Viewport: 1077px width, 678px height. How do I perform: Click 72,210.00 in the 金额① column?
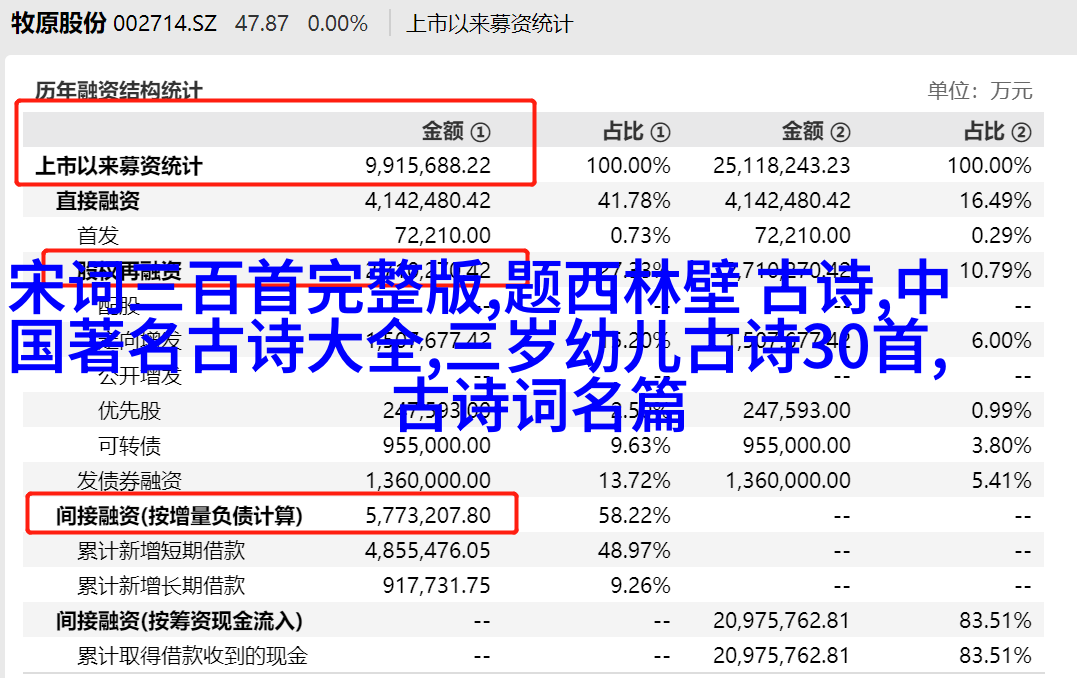point(443,236)
